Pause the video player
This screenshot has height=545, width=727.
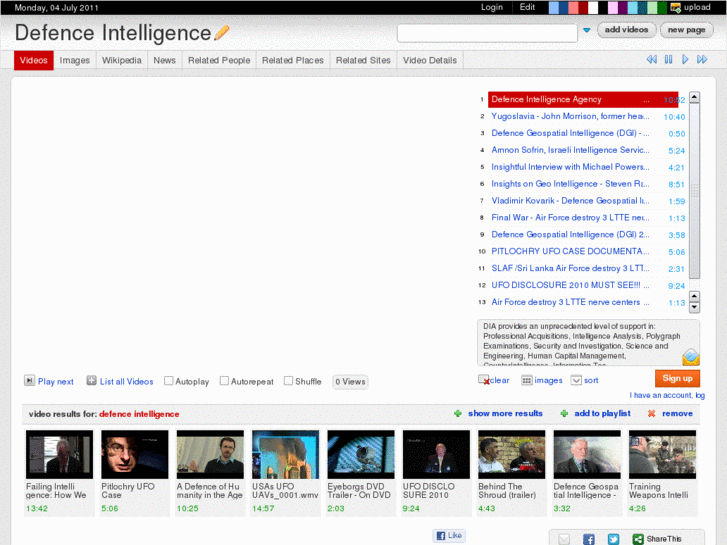tap(668, 59)
